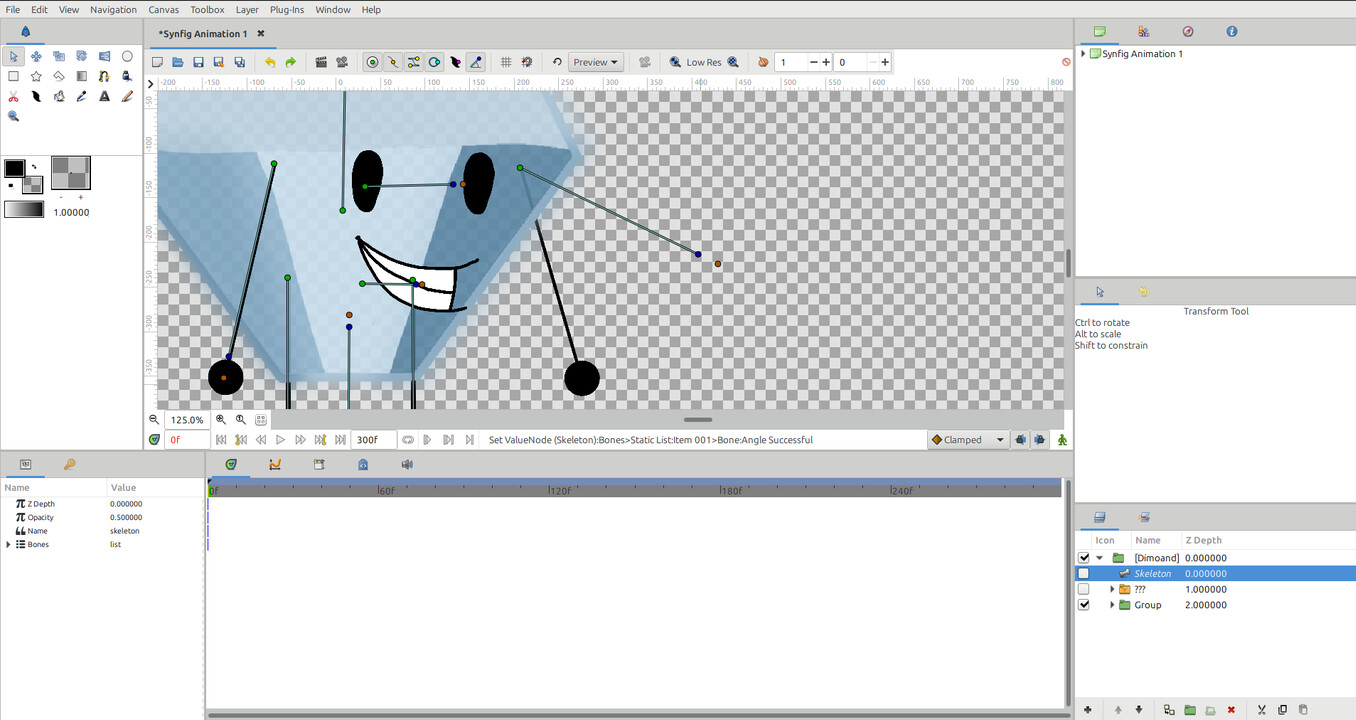
Task: Select the Circle tool
Action: pyautogui.click(x=127, y=56)
